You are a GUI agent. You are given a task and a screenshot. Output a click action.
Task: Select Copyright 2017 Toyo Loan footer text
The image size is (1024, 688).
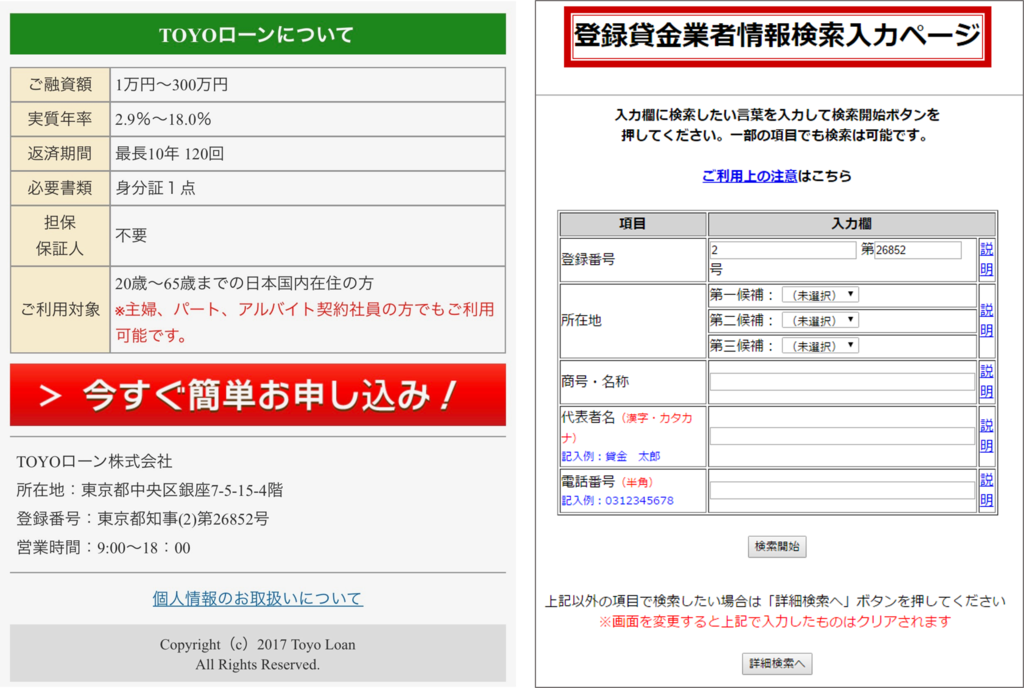257,654
